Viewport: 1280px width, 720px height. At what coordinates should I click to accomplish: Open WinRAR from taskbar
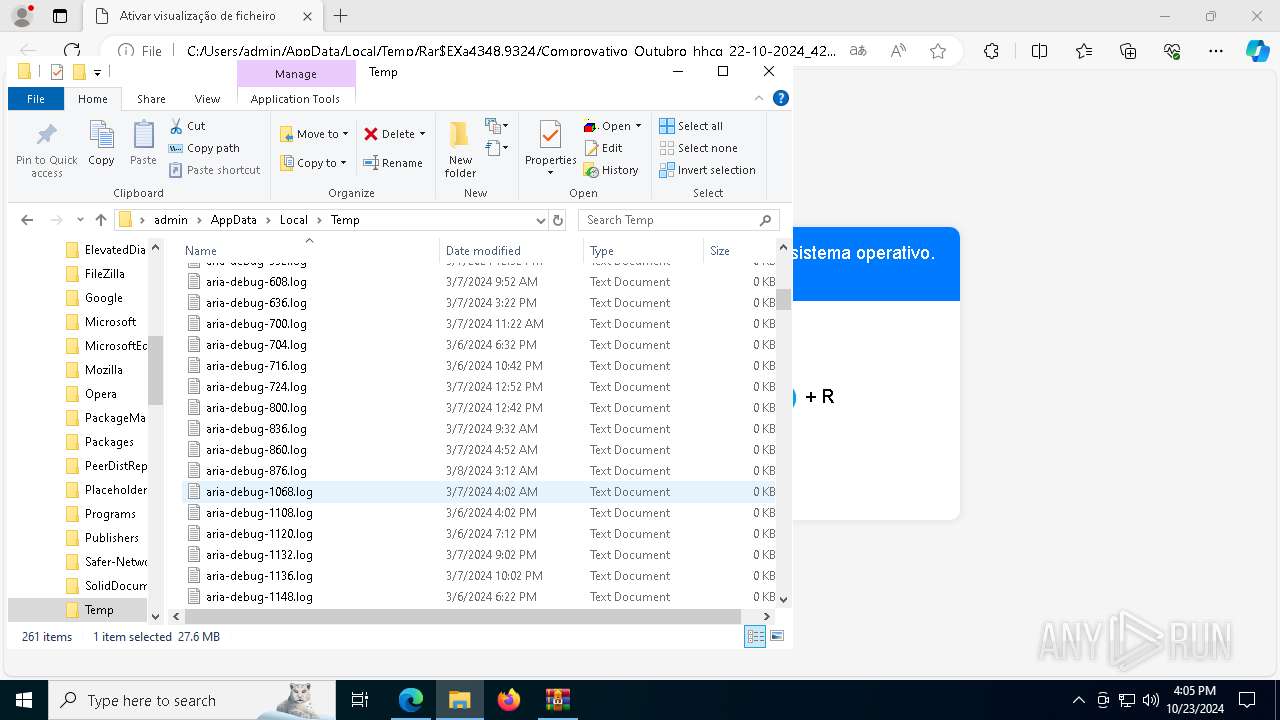[x=557, y=700]
